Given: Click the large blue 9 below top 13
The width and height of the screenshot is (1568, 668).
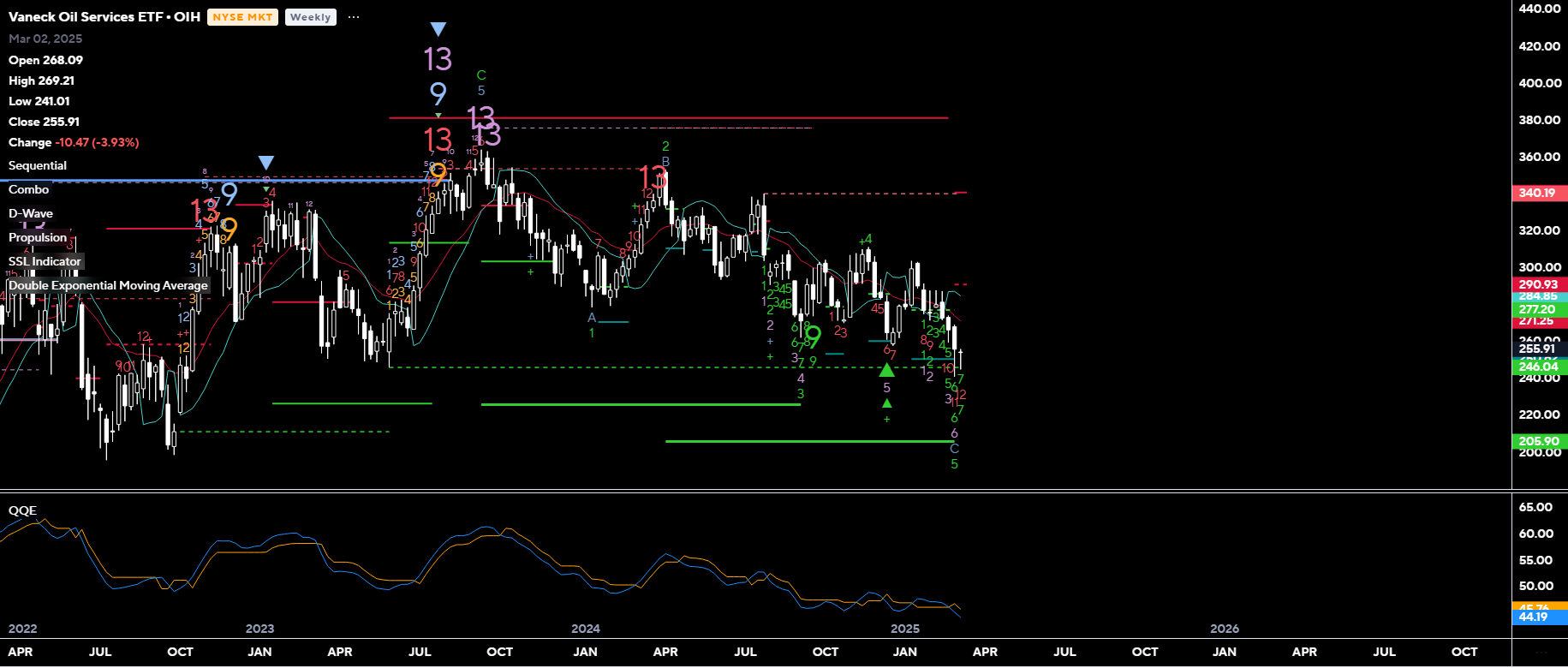Looking at the screenshot, I should pyautogui.click(x=438, y=93).
